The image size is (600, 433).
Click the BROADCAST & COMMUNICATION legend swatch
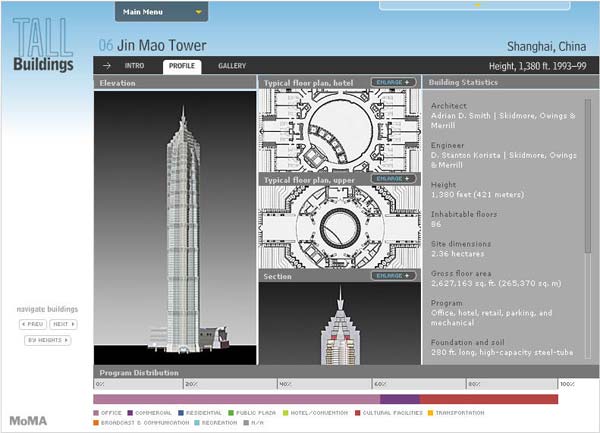click(96, 423)
